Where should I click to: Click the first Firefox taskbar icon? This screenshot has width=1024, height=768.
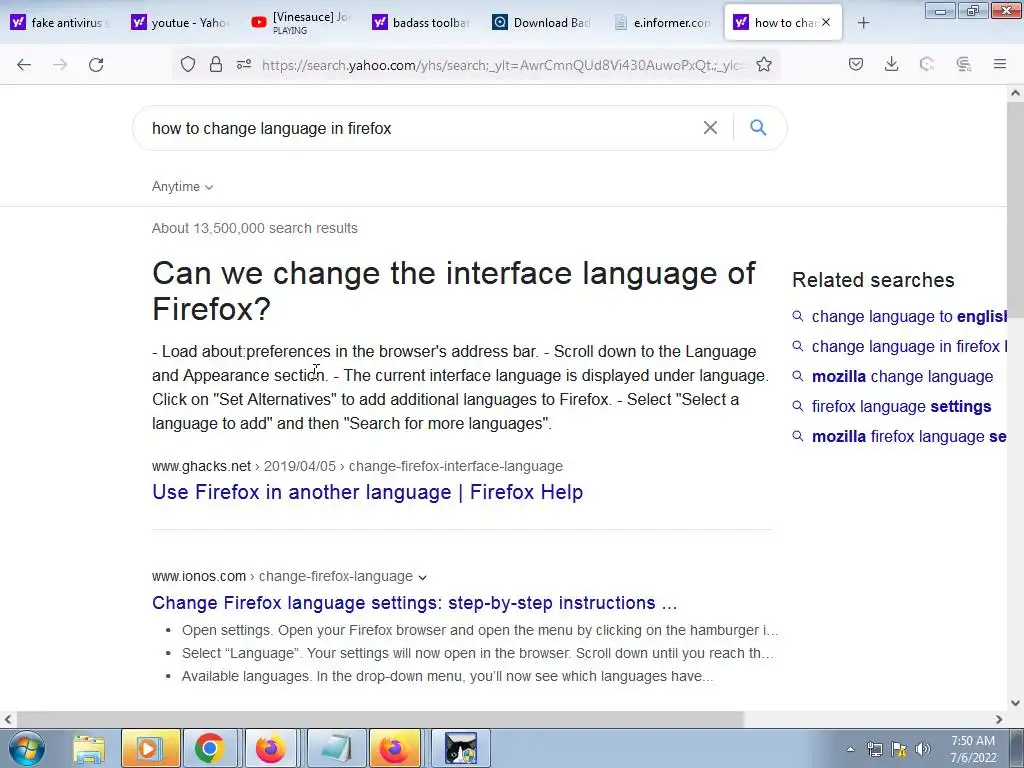click(x=270, y=748)
